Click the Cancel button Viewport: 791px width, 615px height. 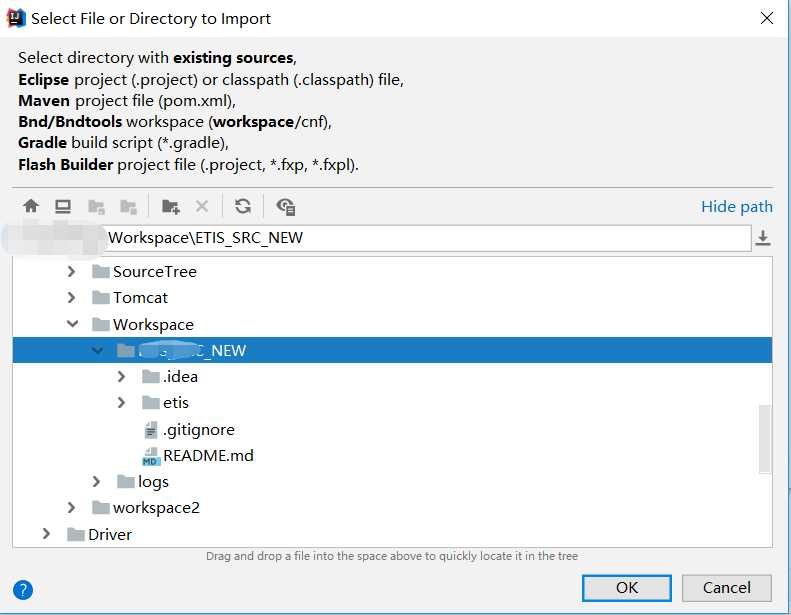coord(726,588)
